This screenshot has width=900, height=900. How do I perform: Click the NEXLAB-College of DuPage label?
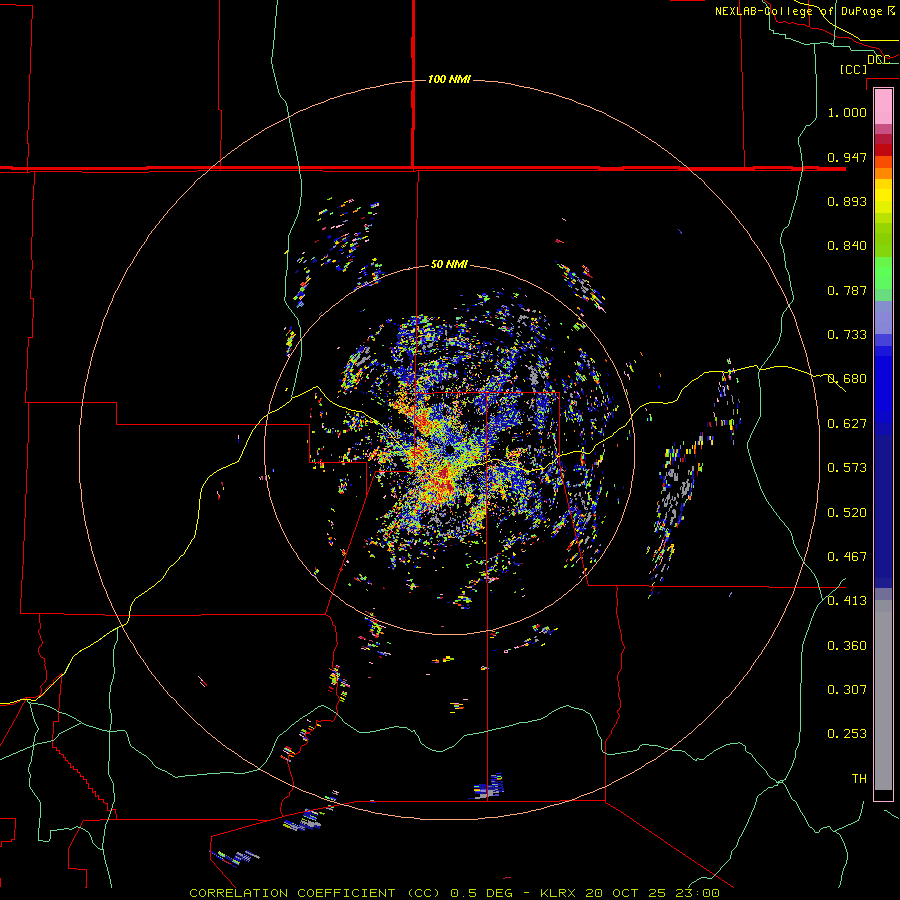801,11
